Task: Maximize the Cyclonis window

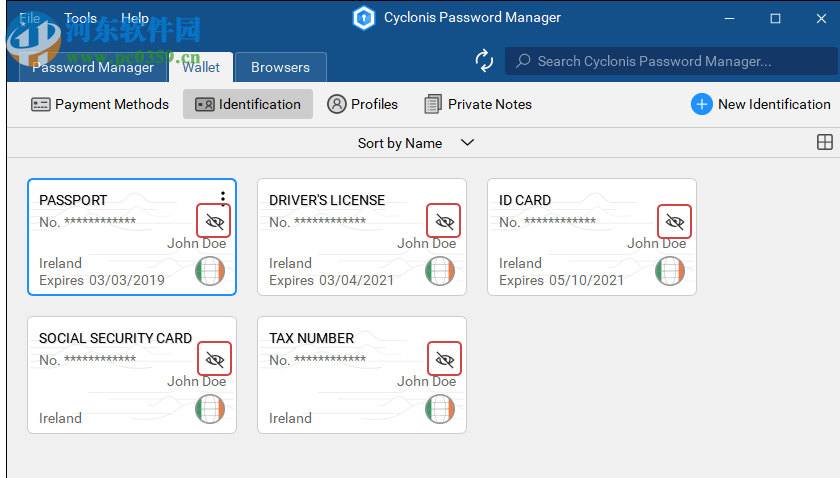Action: (x=775, y=18)
